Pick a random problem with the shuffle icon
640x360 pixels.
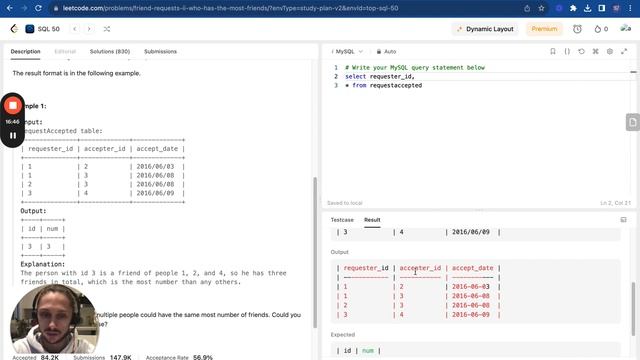pyautogui.click(x=107, y=29)
